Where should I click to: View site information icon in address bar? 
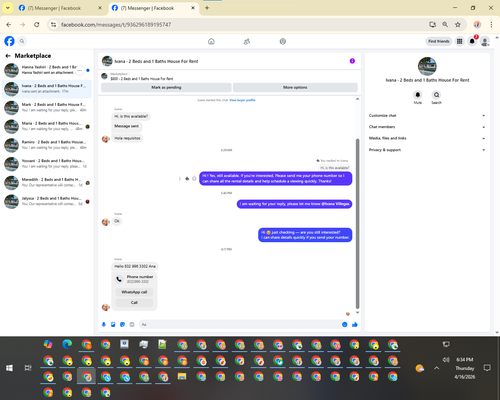(53, 24)
